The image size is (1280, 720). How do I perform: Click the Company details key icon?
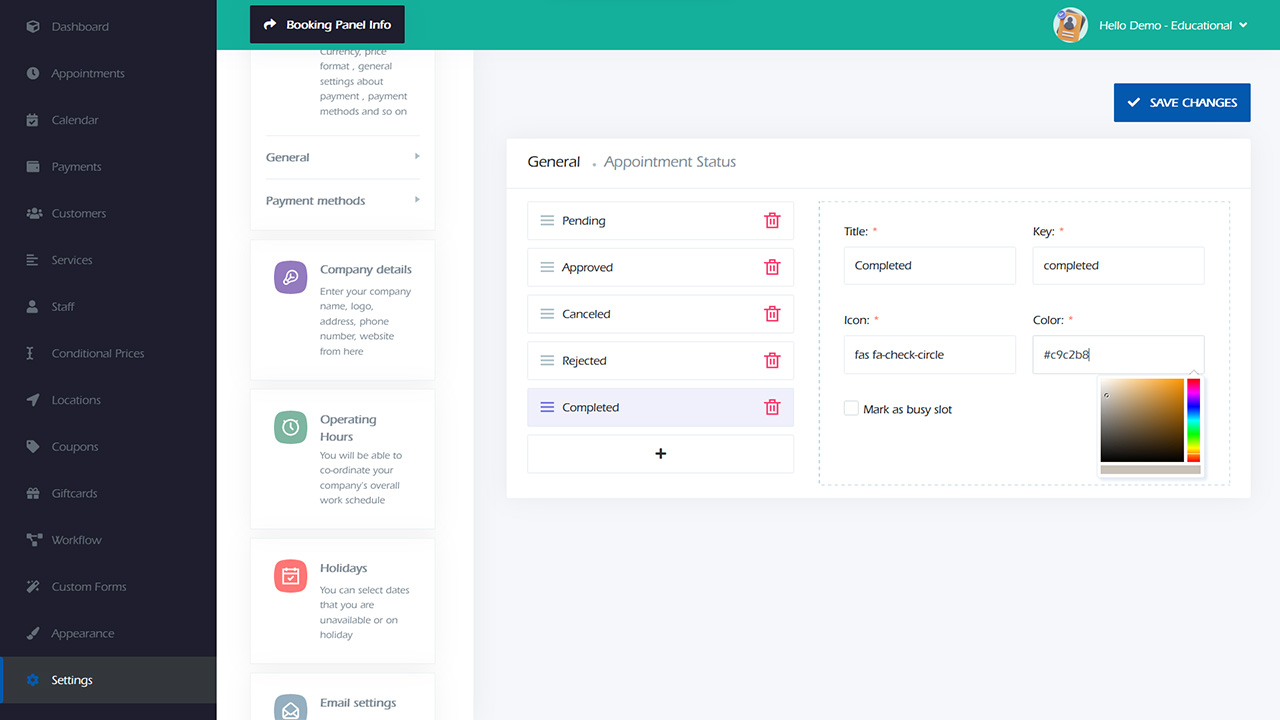pos(290,277)
